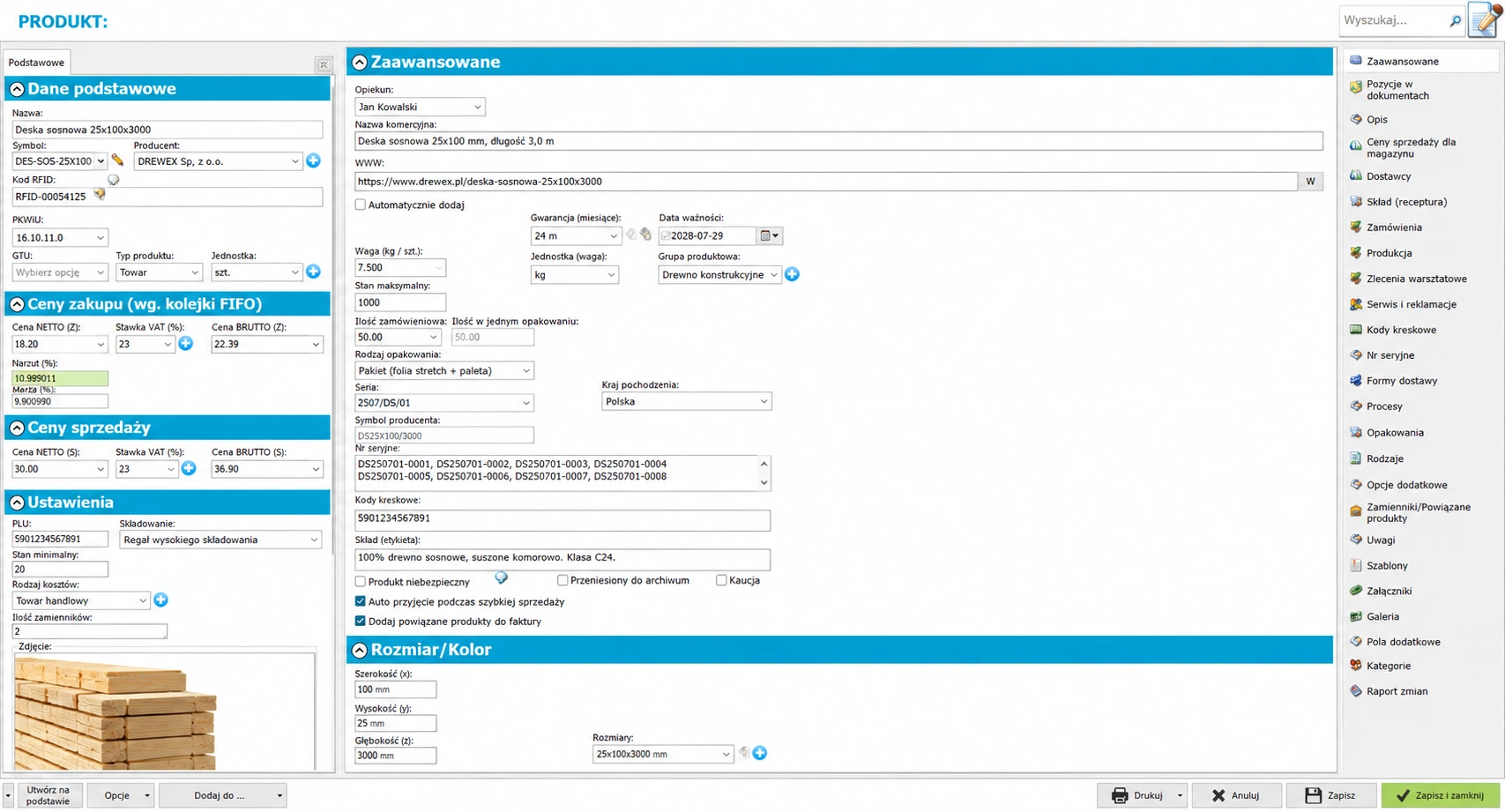Add a Rodzaj kosztów with plus icon
Viewport: 1505px width, 812px height.
160,600
